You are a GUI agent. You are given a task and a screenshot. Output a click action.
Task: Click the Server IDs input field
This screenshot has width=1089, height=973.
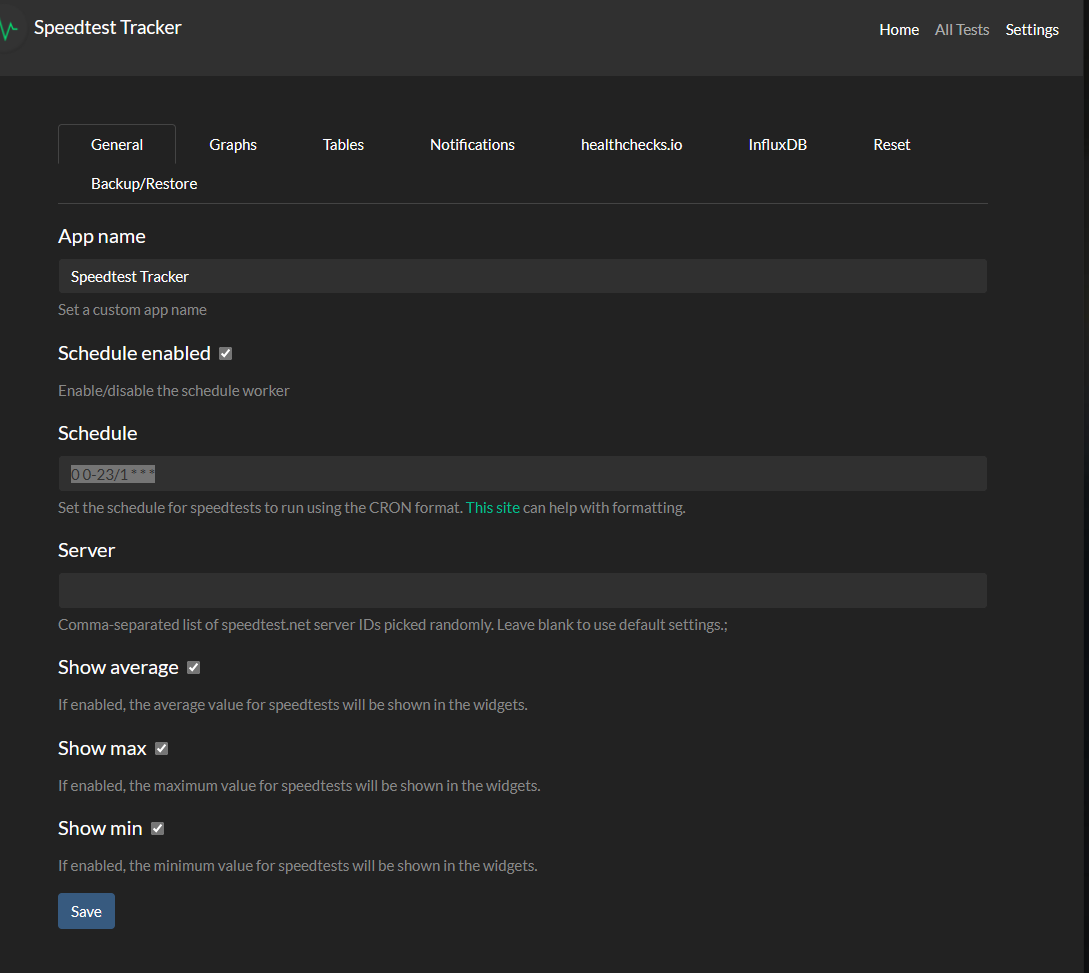coord(522,590)
